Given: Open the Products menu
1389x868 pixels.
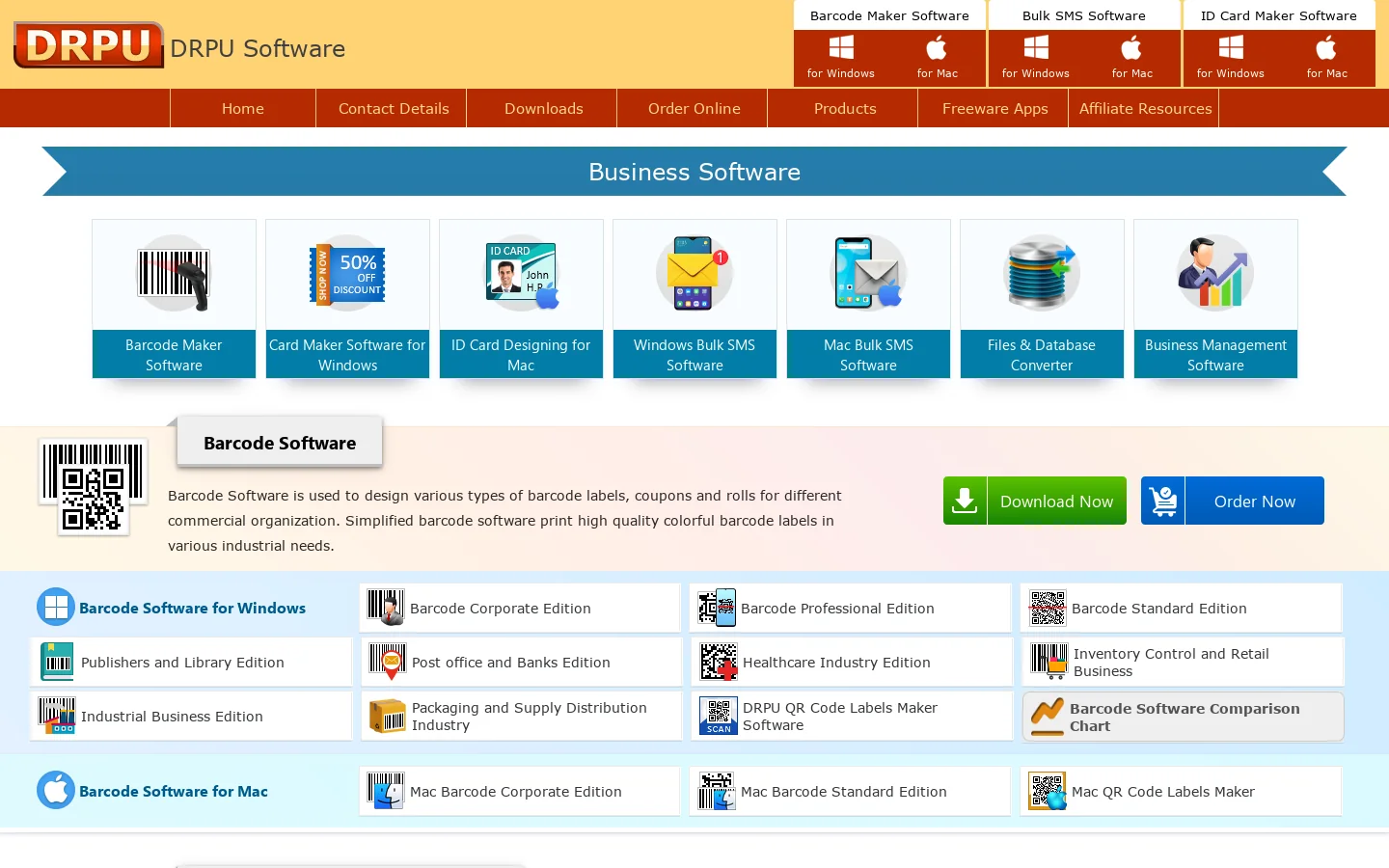Looking at the screenshot, I should [845, 108].
